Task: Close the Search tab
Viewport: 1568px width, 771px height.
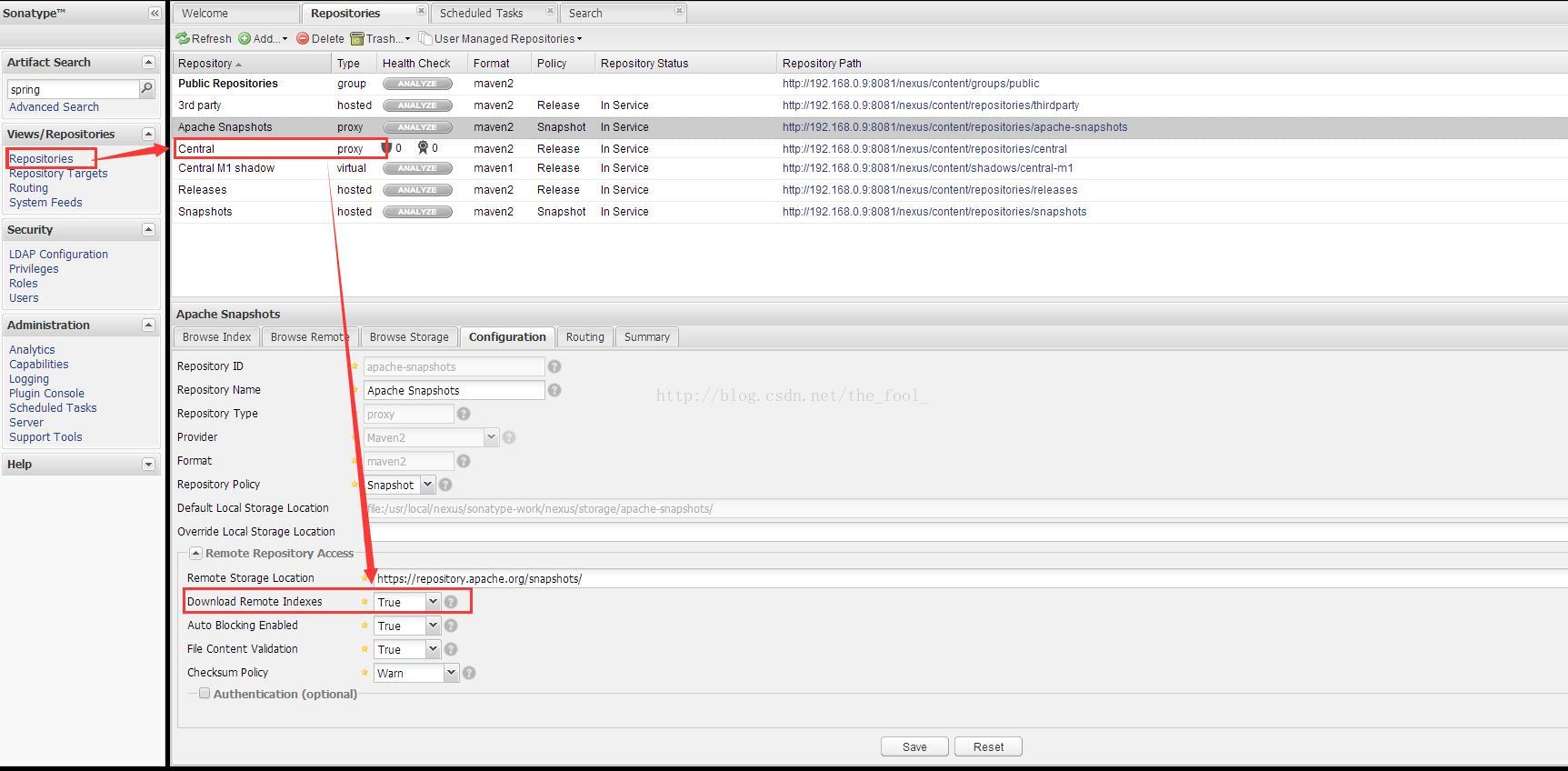Action: [679, 11]
